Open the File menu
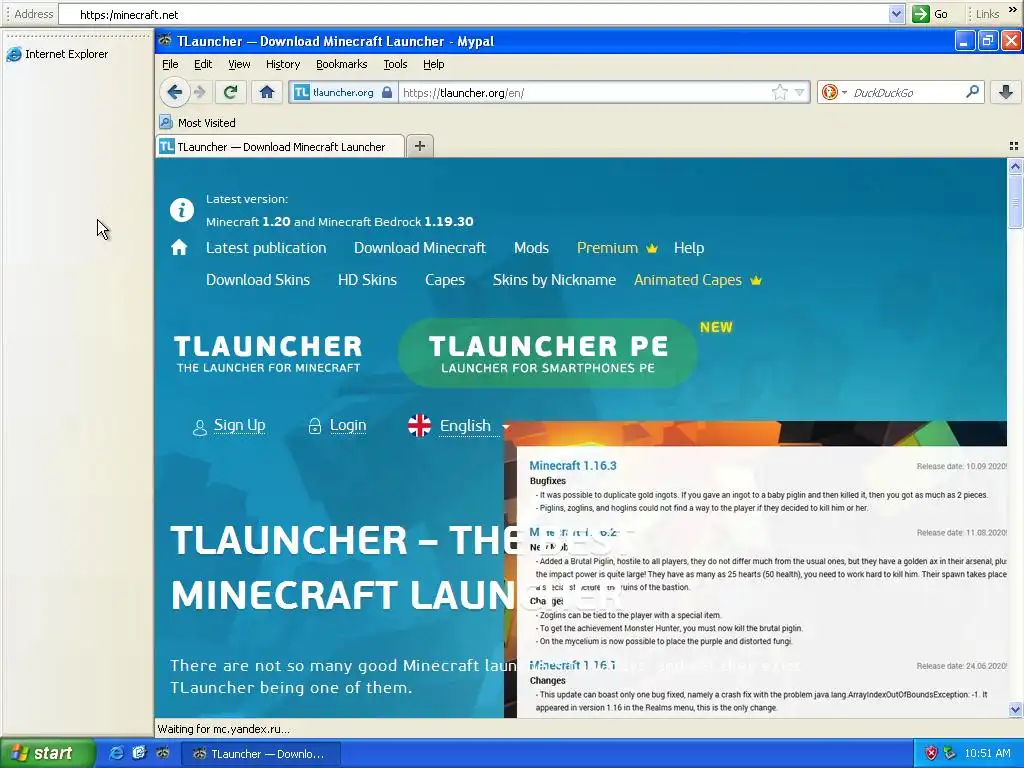 coord(170,64)
